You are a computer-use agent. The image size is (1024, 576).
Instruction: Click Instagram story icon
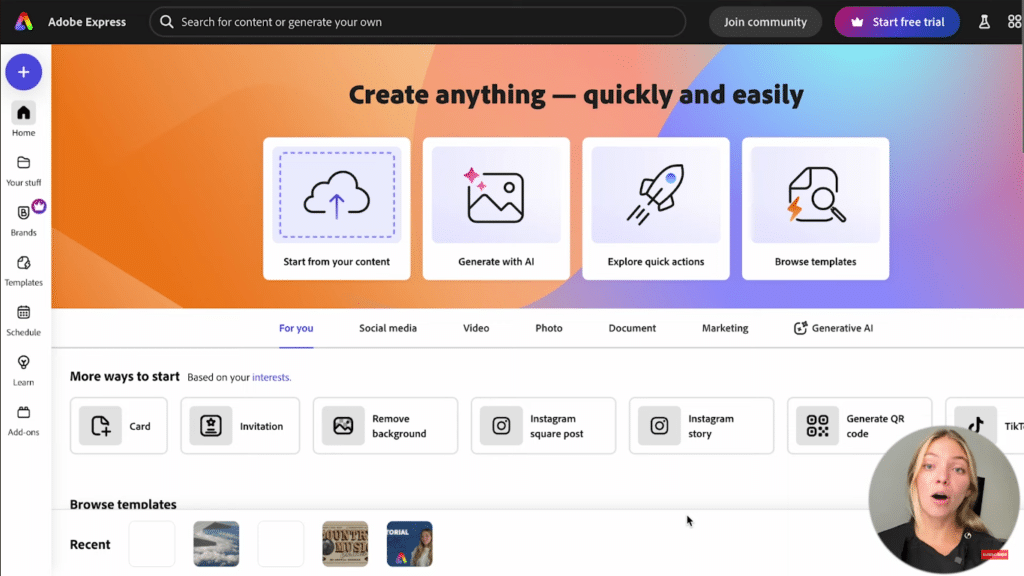[659, 426]
